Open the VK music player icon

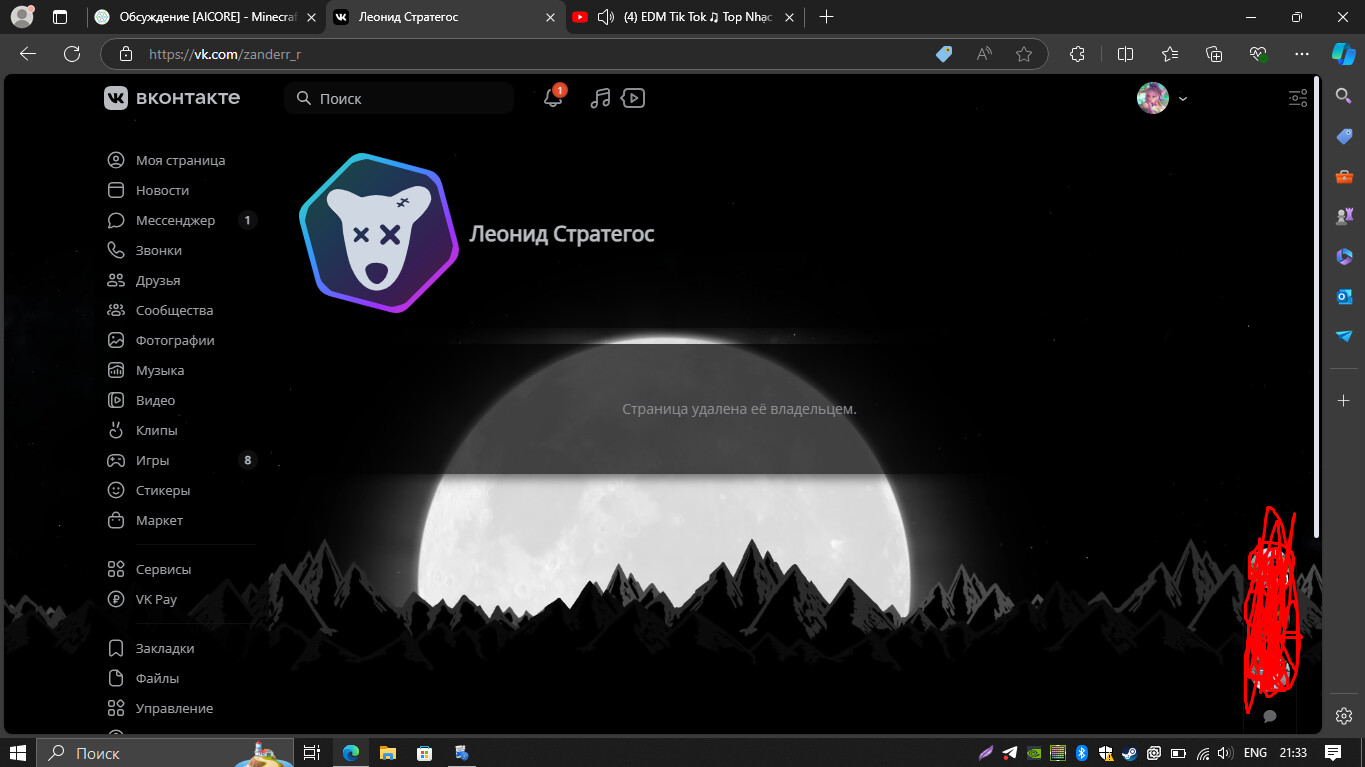pyautogui.click(x=600, y=98)
